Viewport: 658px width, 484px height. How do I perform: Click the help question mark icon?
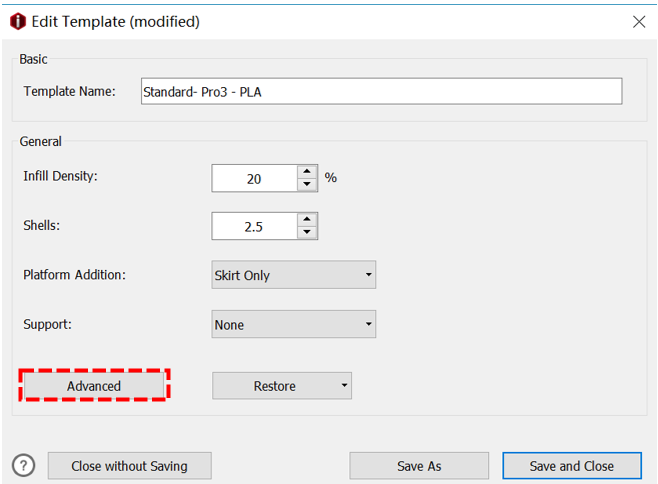click(x=23, y=465)
